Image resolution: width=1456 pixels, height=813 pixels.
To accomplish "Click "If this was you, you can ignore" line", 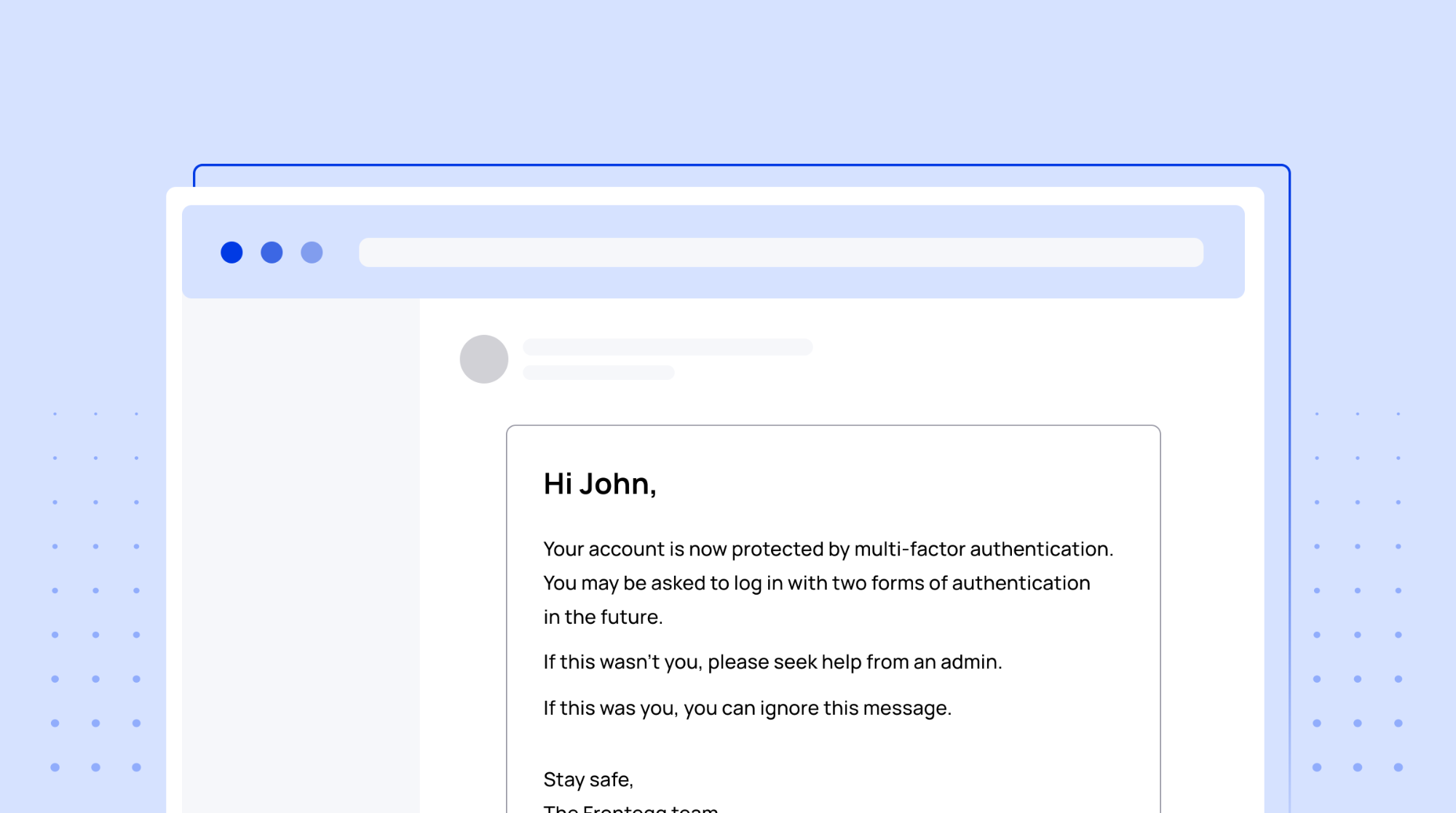I will point(747,708).
